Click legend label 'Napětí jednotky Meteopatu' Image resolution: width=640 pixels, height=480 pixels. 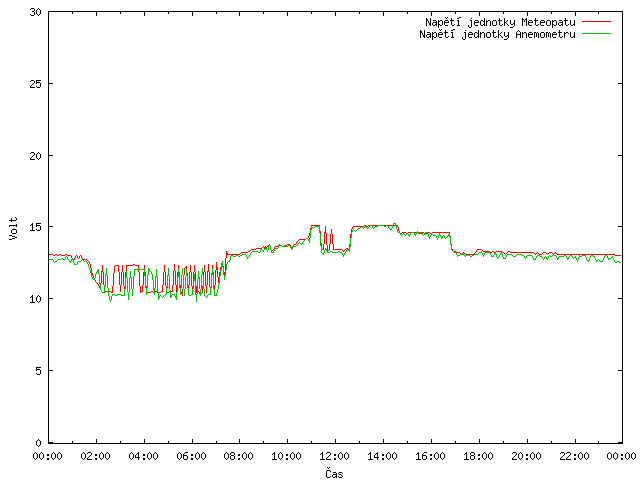[500, 22]
